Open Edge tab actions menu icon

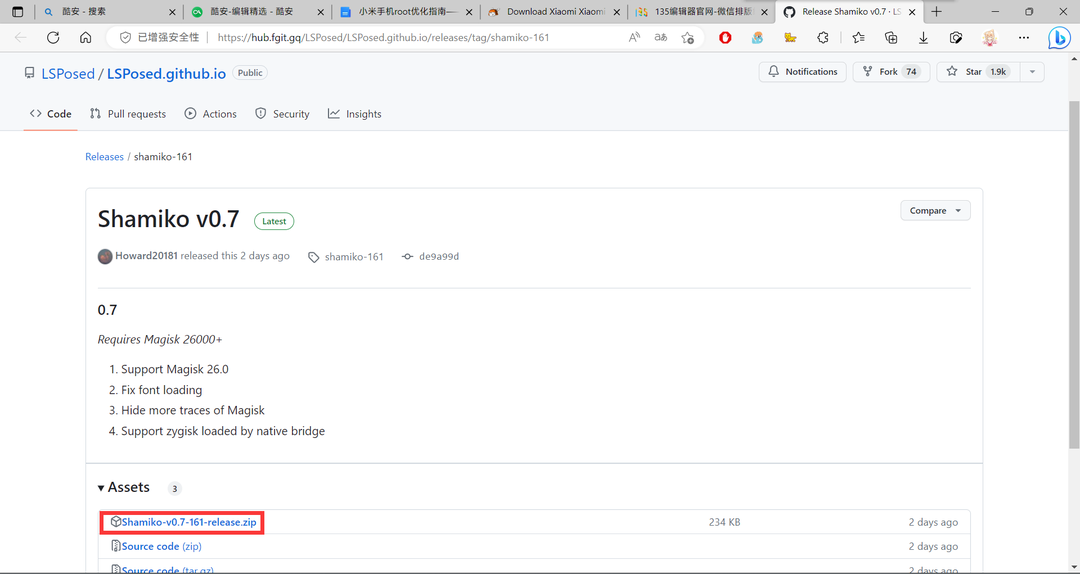(x=18, y=12)
